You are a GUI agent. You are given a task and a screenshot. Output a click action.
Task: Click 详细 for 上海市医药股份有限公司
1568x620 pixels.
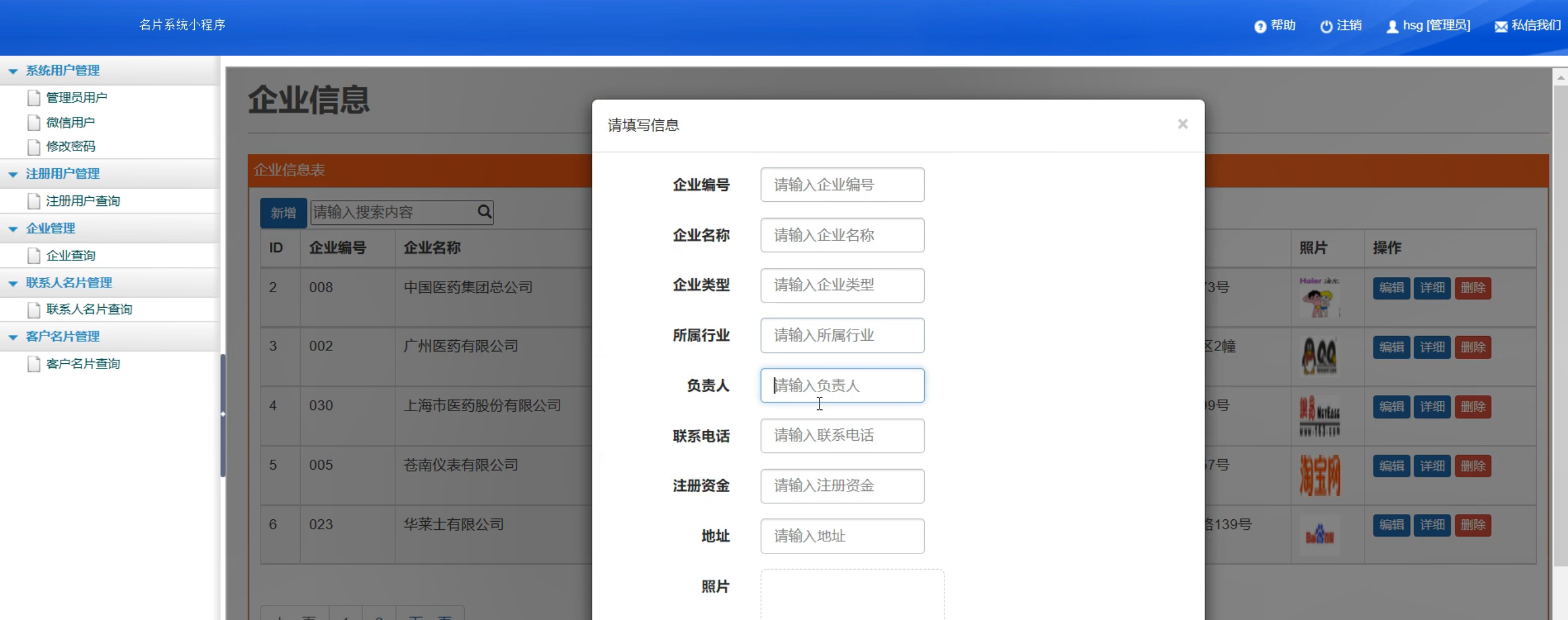[1432, 407]
